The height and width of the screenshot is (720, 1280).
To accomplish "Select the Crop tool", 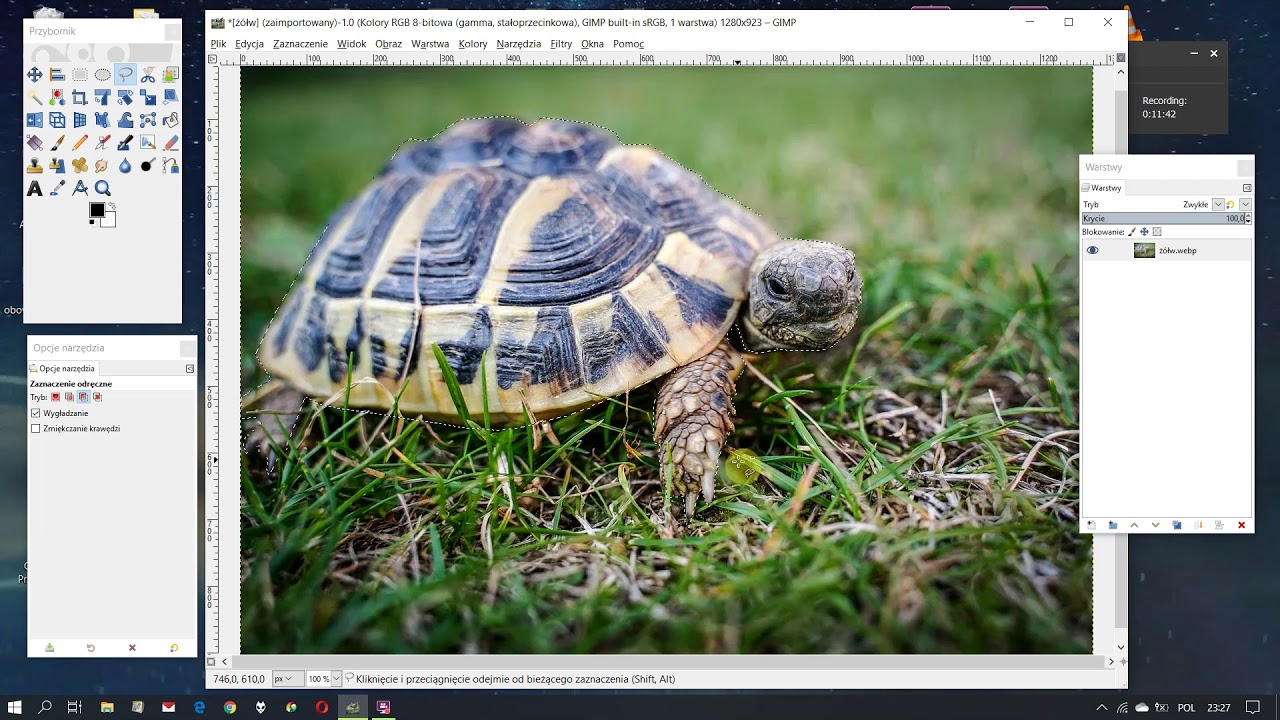I will pyautogui.click(x=80, y=97).
